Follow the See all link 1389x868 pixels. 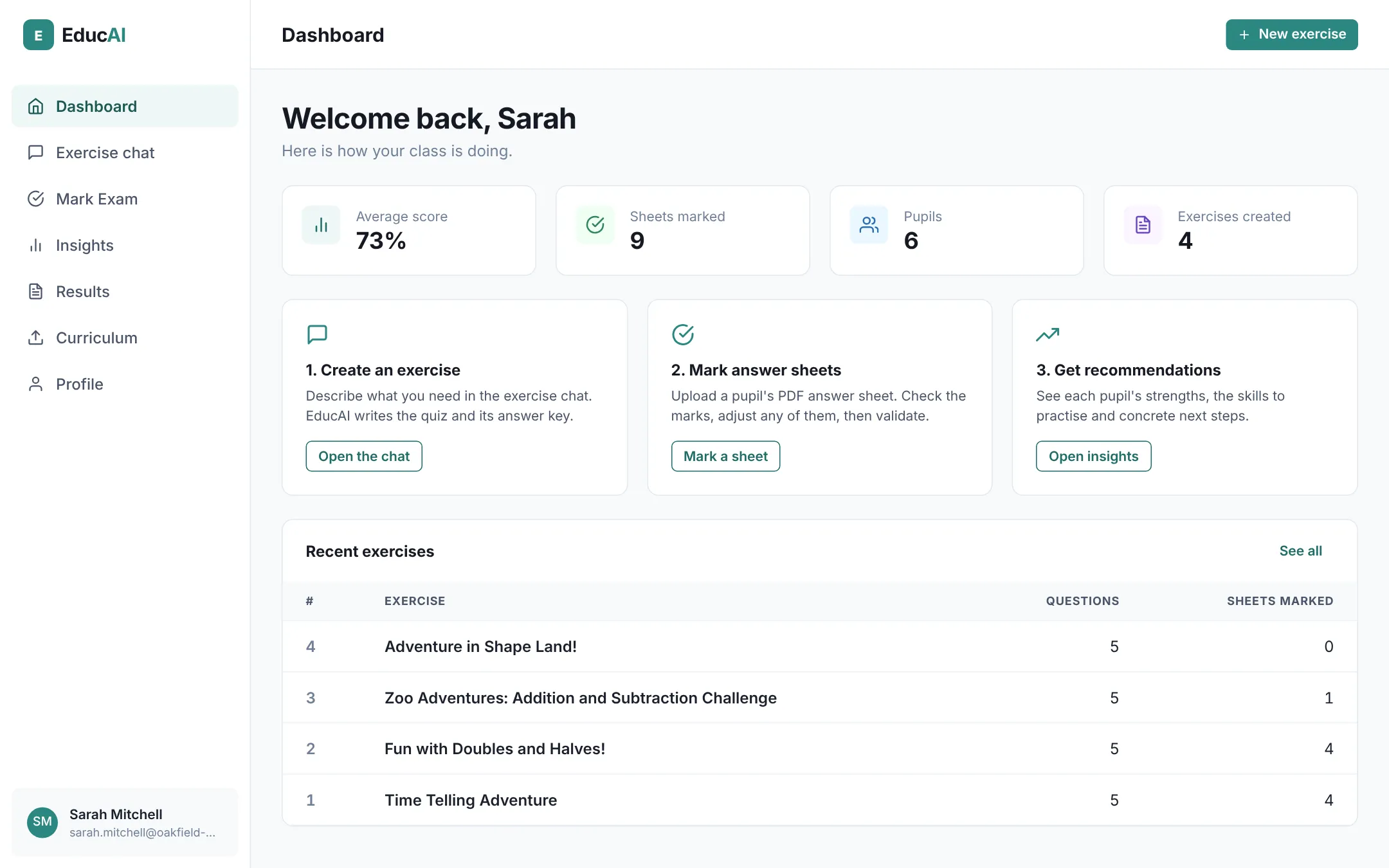[x=1300, y=550]
